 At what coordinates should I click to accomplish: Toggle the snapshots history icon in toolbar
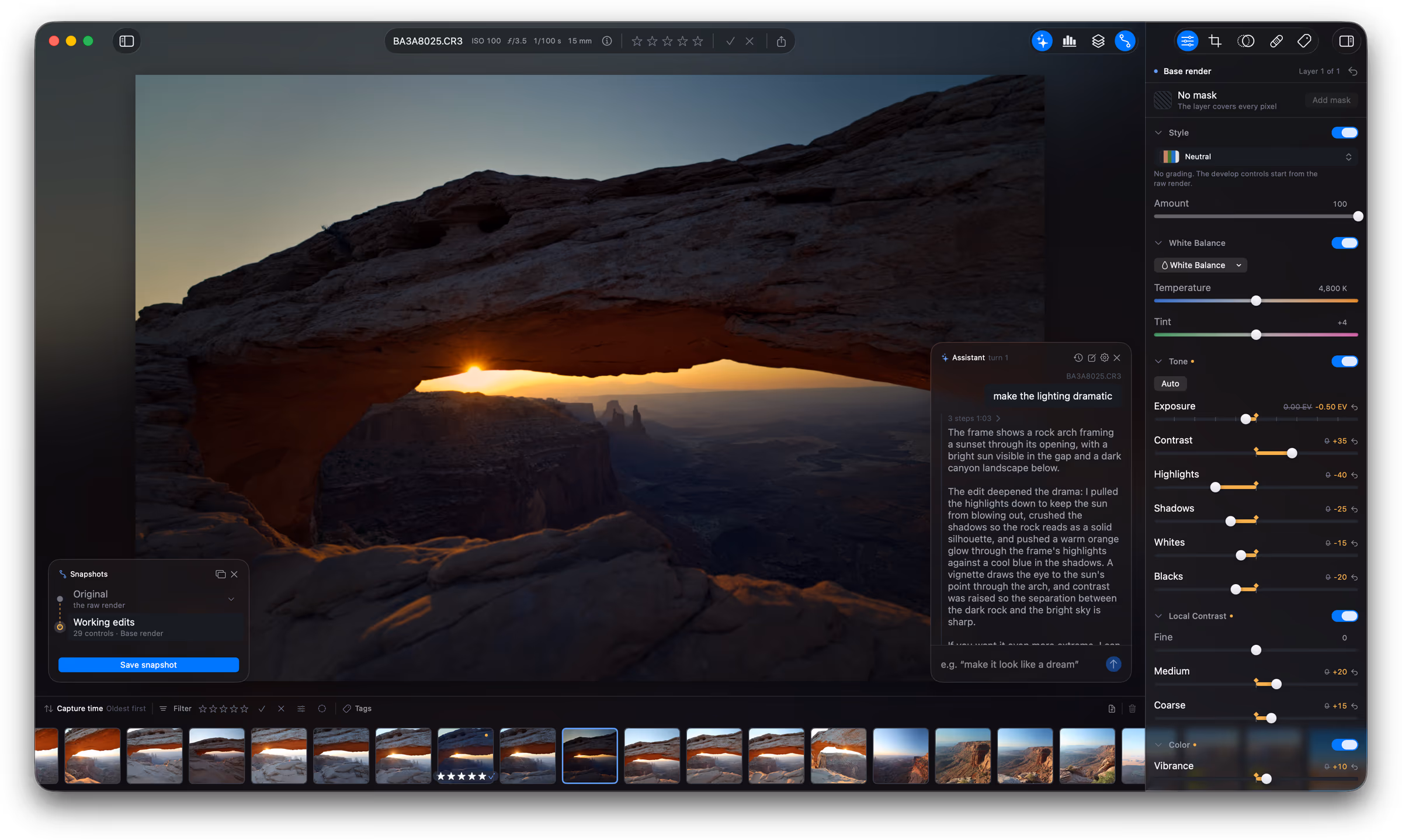point(1125,41)
